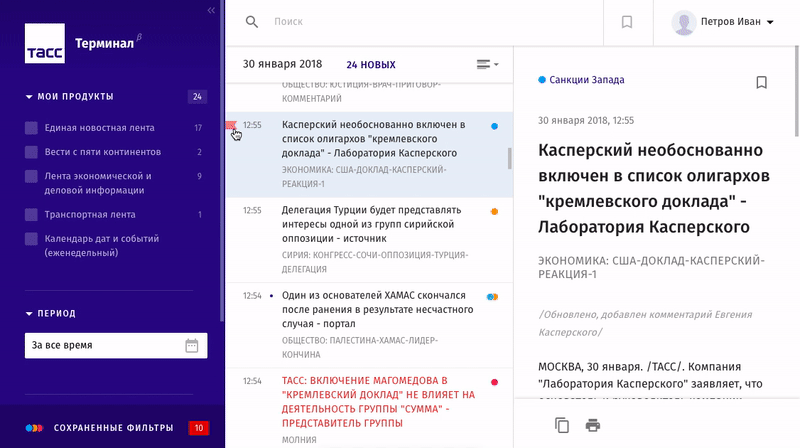Click the orange dot on the Делегация Турции row
Screen dimensions: 800x448
click(x=494, y=211)
